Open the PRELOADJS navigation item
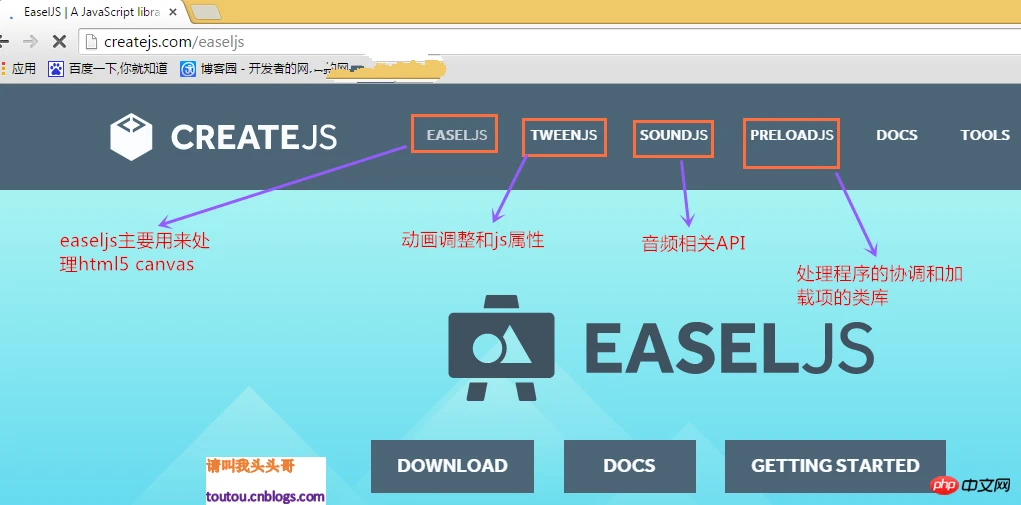 (792, 135)
